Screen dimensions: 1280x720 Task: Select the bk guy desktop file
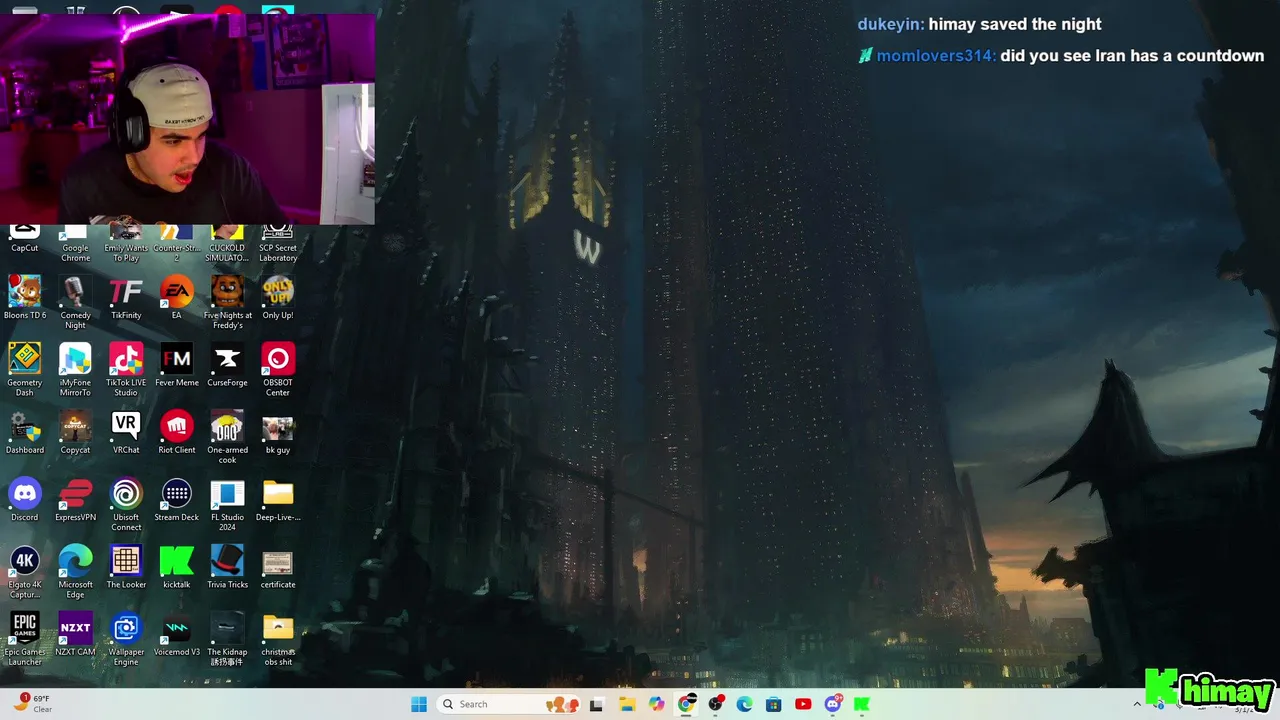point(278,432)
